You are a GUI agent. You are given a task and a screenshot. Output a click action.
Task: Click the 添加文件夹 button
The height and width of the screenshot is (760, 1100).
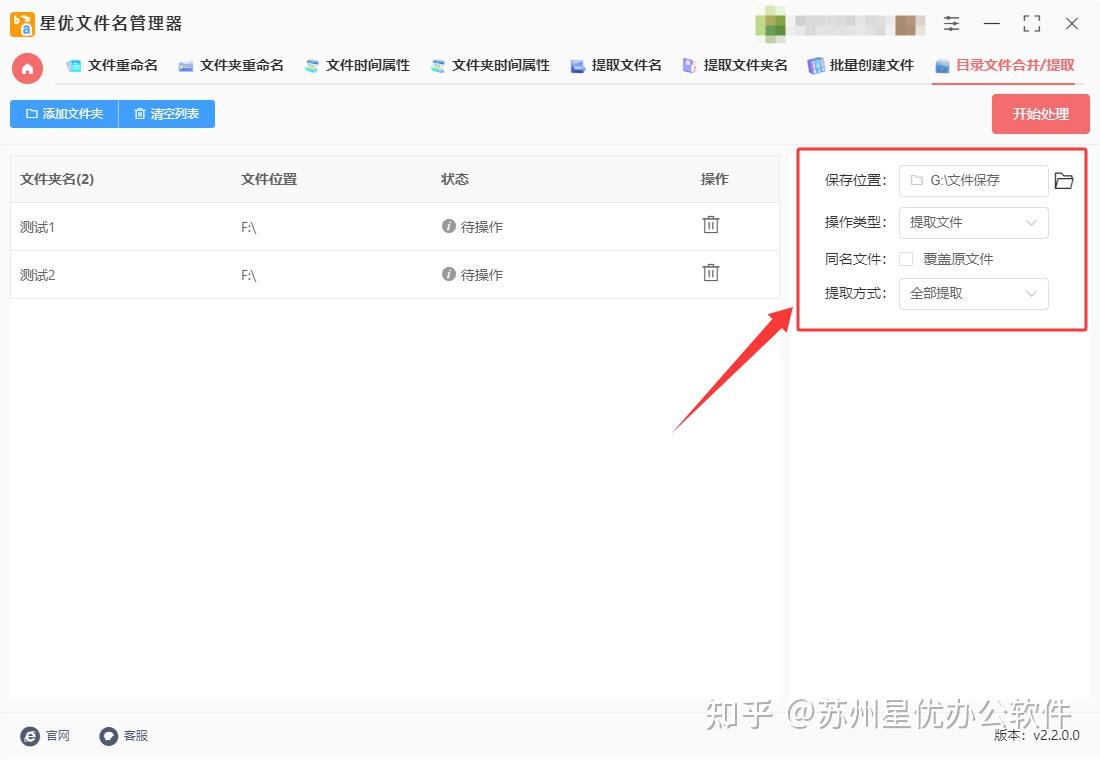(x=64, y=114)
